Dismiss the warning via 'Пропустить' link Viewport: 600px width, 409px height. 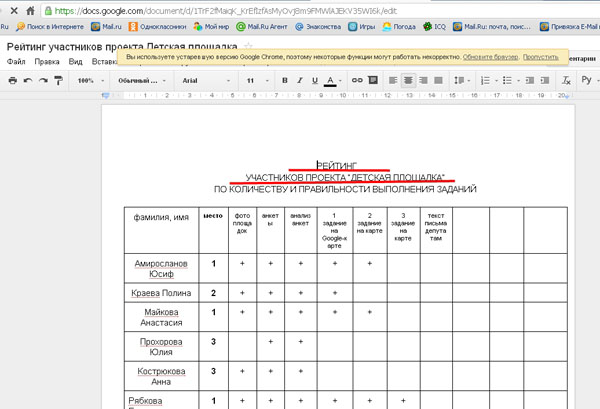click(x=539, y=58)
